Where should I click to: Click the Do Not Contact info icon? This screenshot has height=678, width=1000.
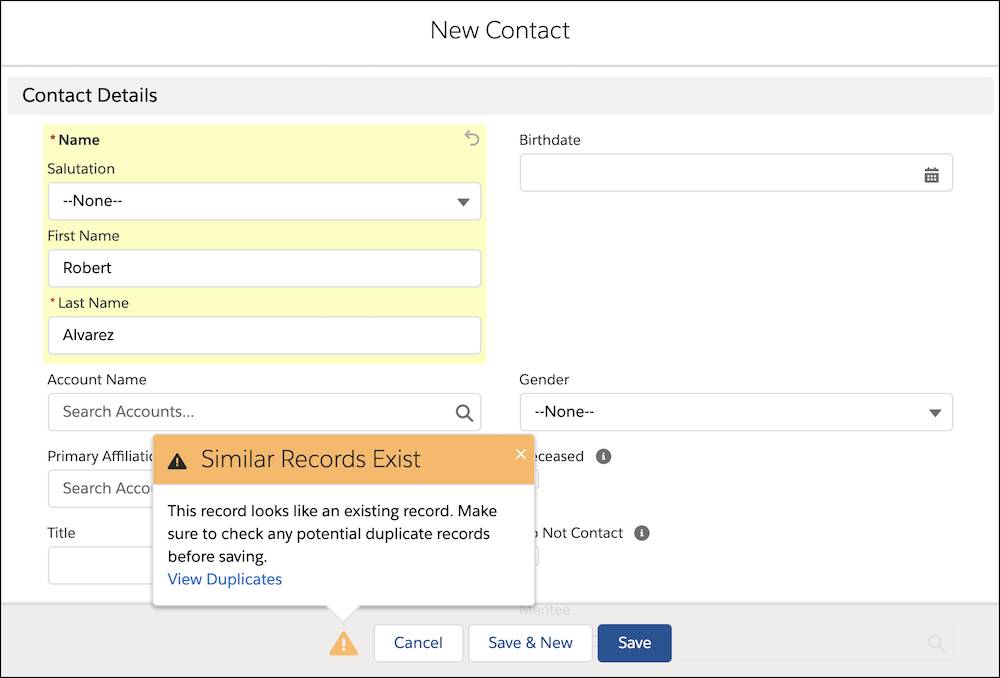(x=642, y=533)
